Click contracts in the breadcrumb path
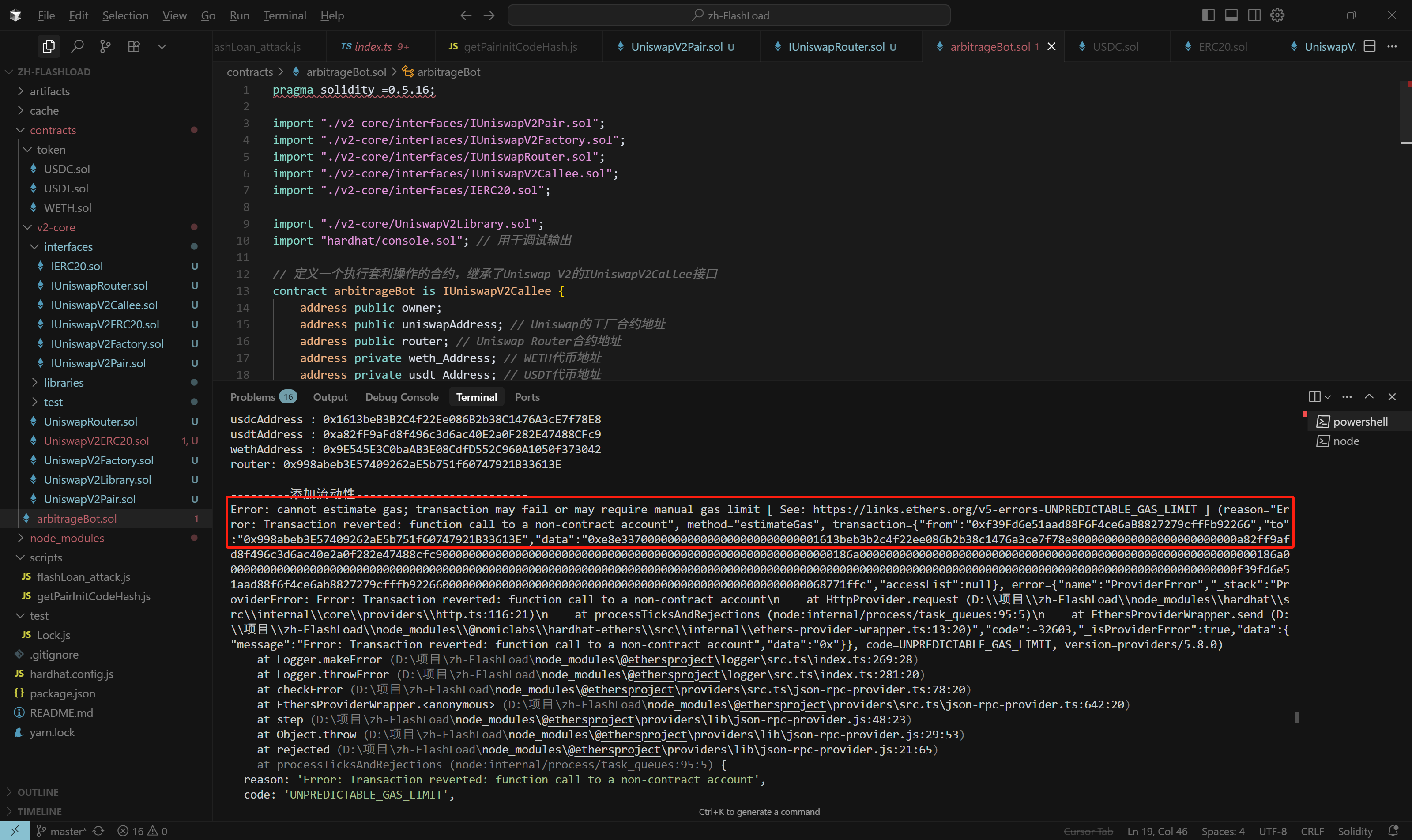This screenshot has width=1412, height=840. [x=249, y=72]
